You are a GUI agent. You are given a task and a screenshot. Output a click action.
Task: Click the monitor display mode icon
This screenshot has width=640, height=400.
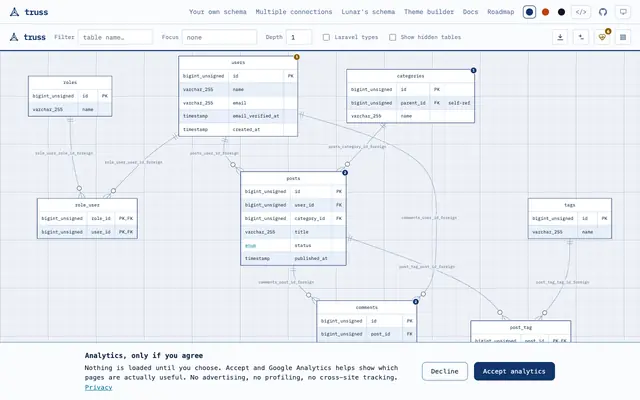623,12
